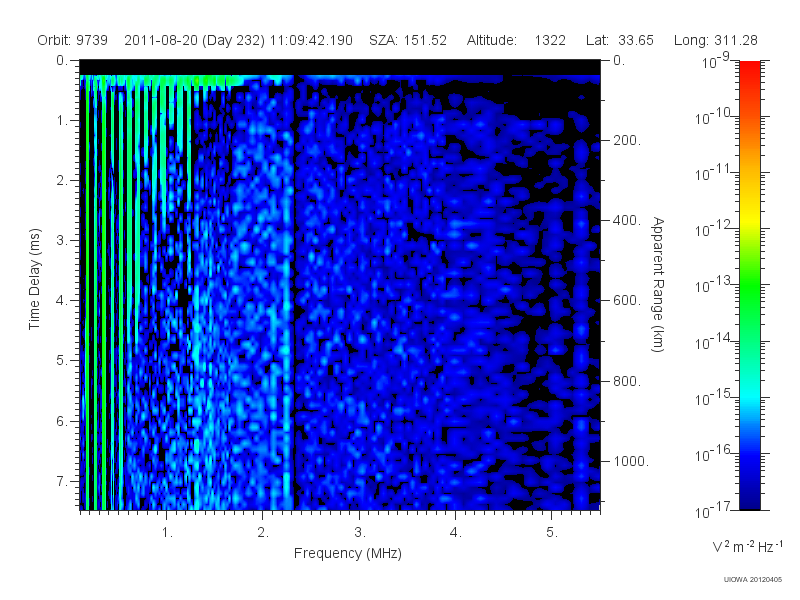800x600 pixels.
Task: Click the dark vertical line near 2.3 MHz
Action: pos(294,293)
